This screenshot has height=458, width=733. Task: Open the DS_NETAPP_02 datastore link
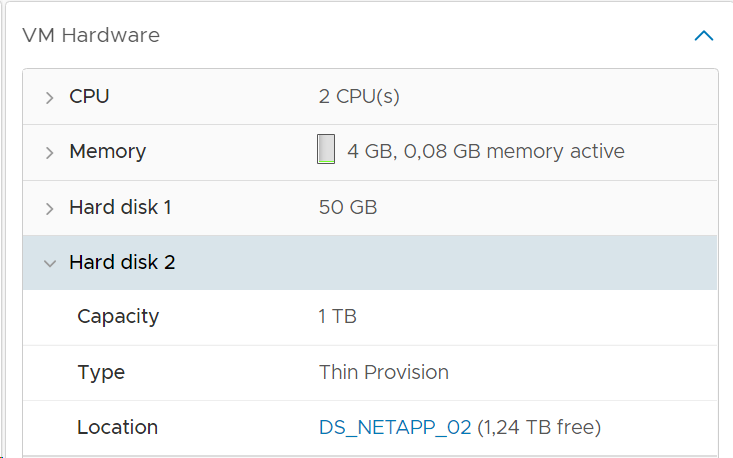(395, 427)
